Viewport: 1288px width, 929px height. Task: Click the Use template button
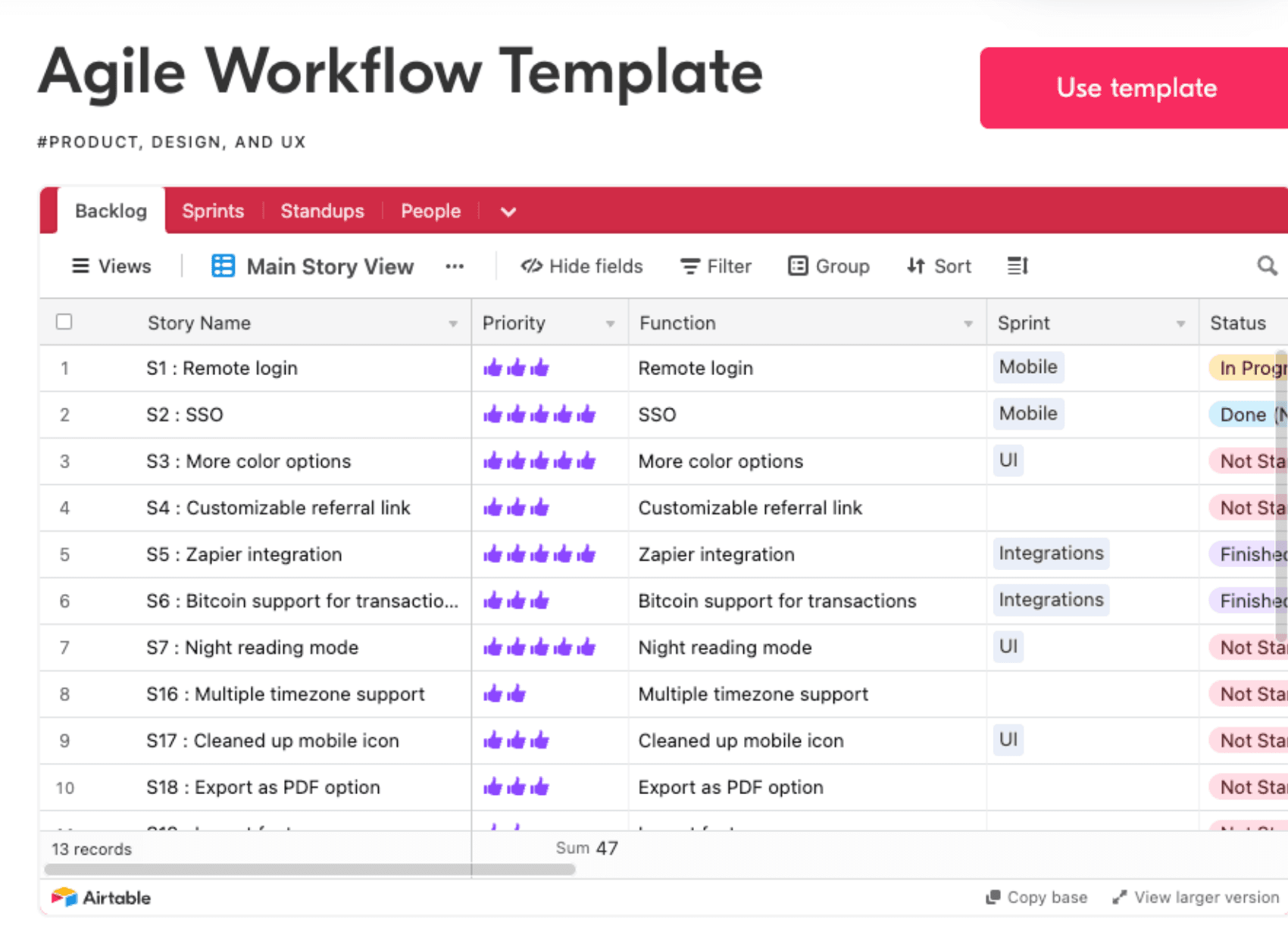coord(1136,88)
